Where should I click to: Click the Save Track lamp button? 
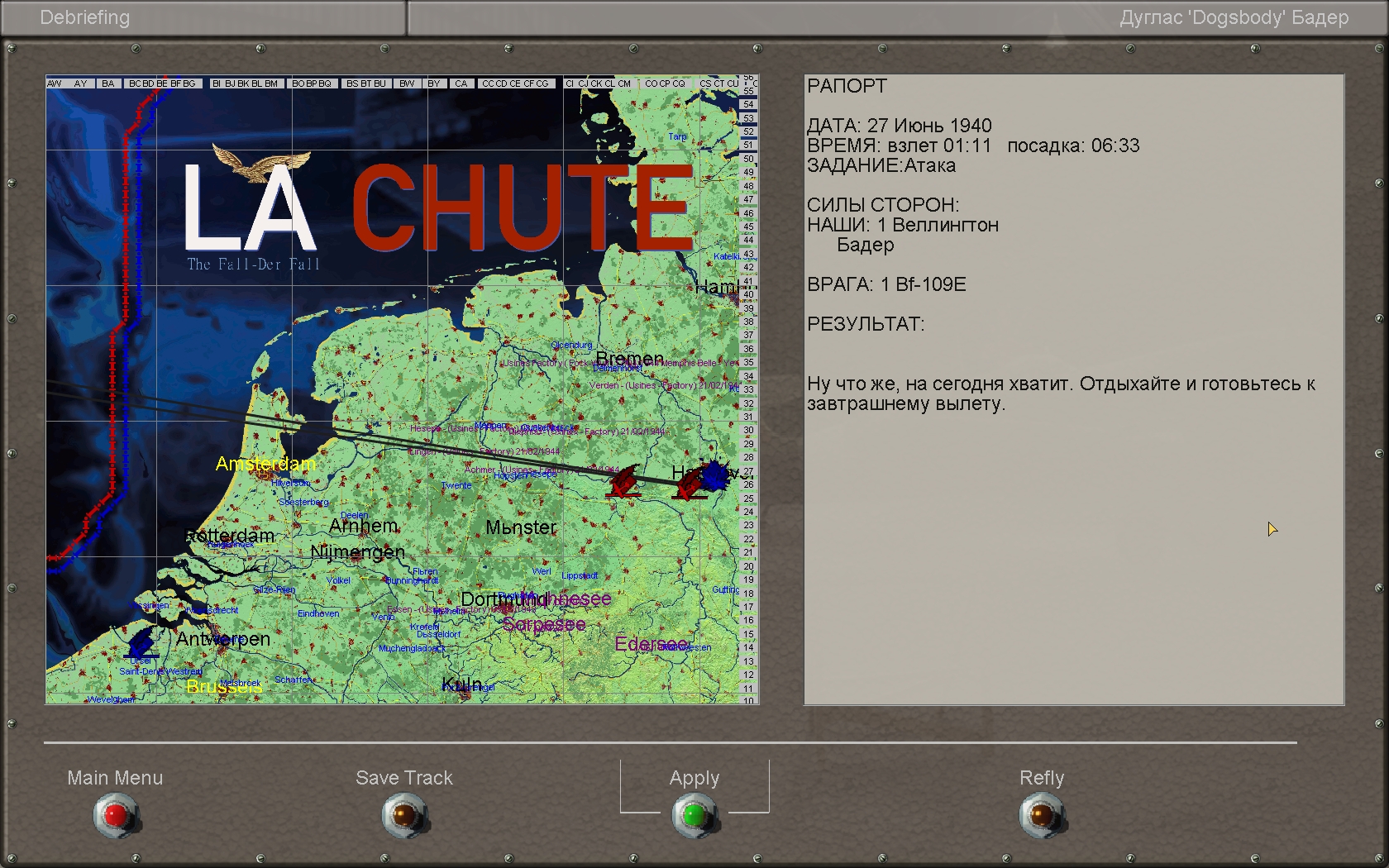coord(404,815)
